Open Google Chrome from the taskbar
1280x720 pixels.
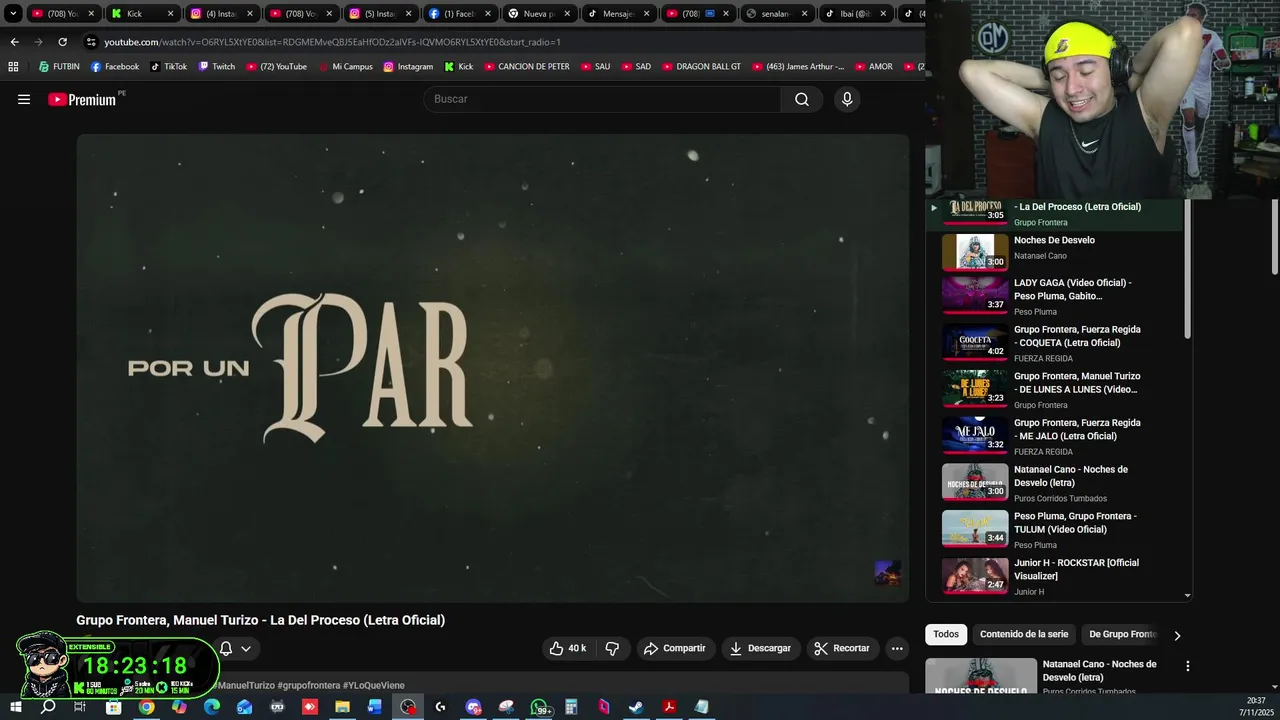(x=146, y=707)
